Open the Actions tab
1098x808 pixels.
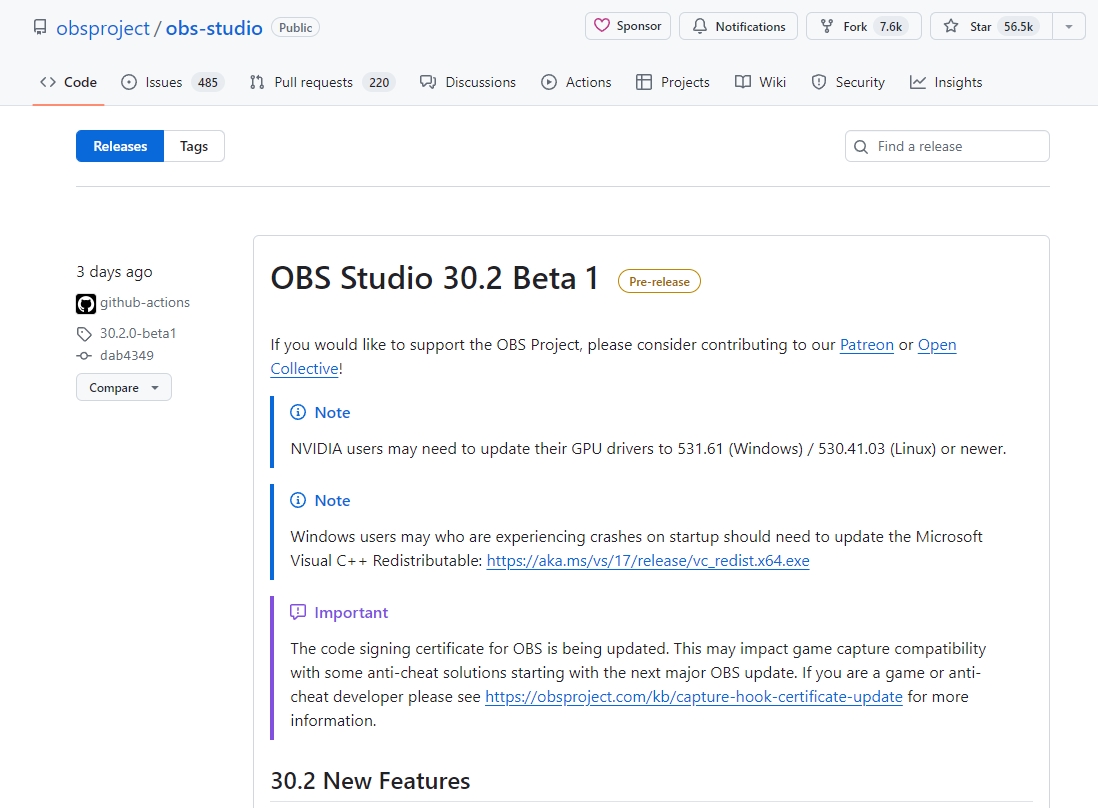[576, 82]
